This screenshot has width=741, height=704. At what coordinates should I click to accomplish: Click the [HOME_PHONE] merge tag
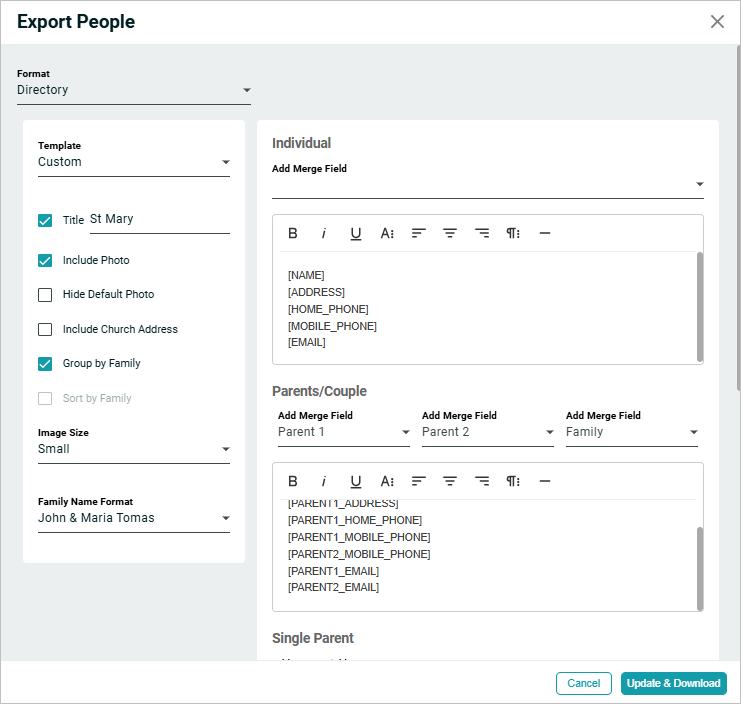coord(328,309)
